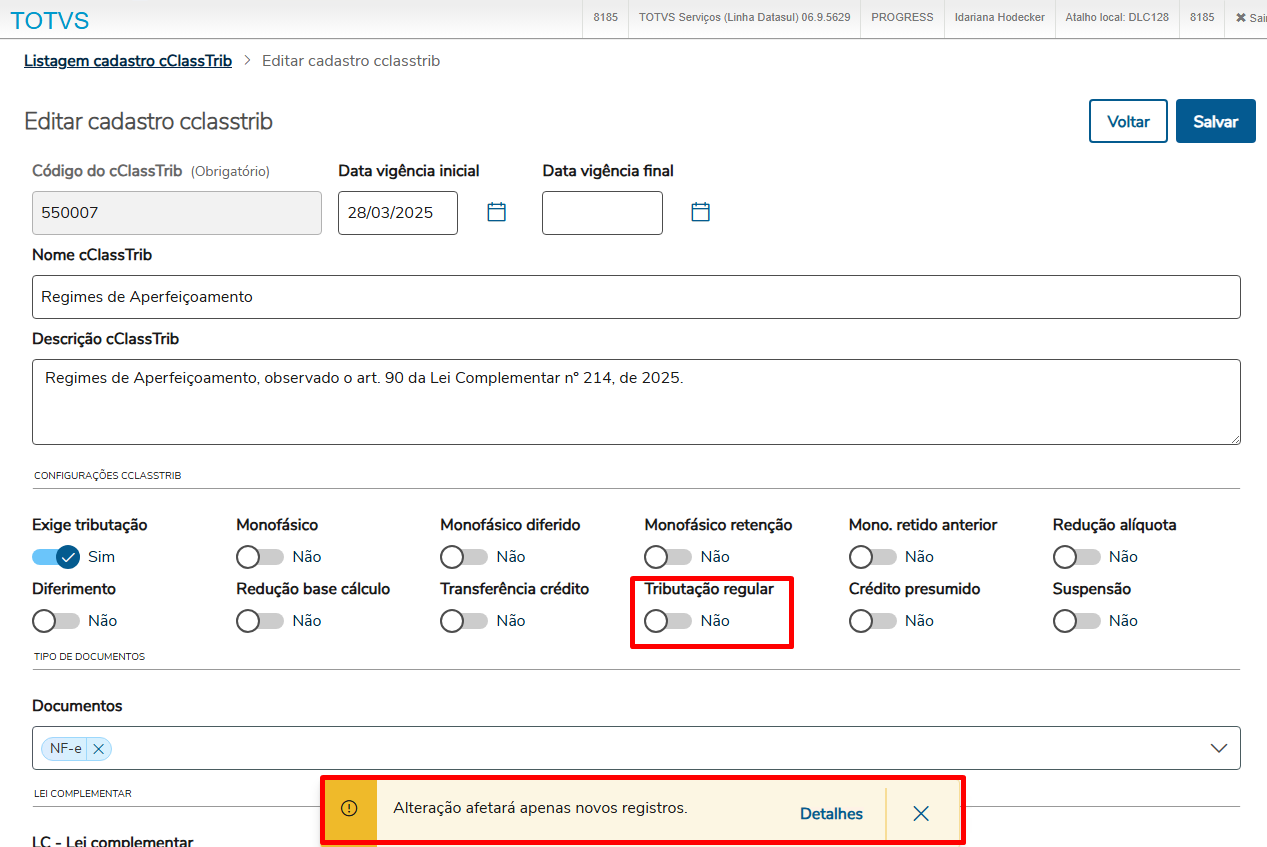The image size is (1267, 847).
Task: Focus the Descrição cClassTrib text area
Action: 636,401
